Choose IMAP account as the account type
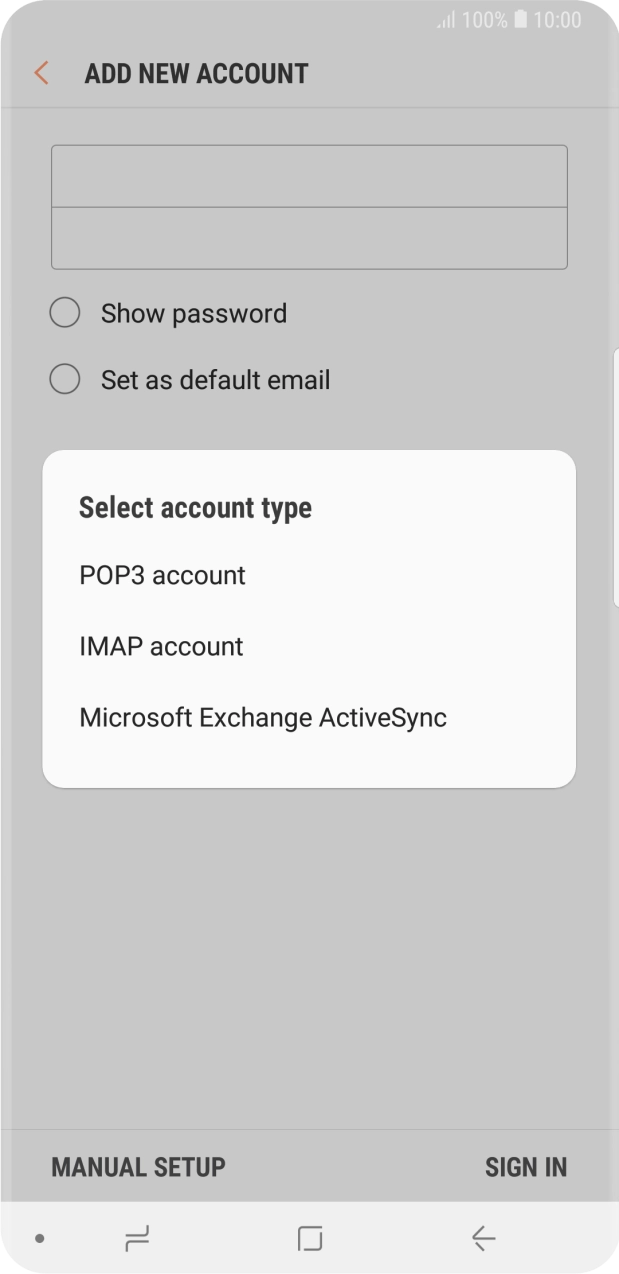 [161, 646]
